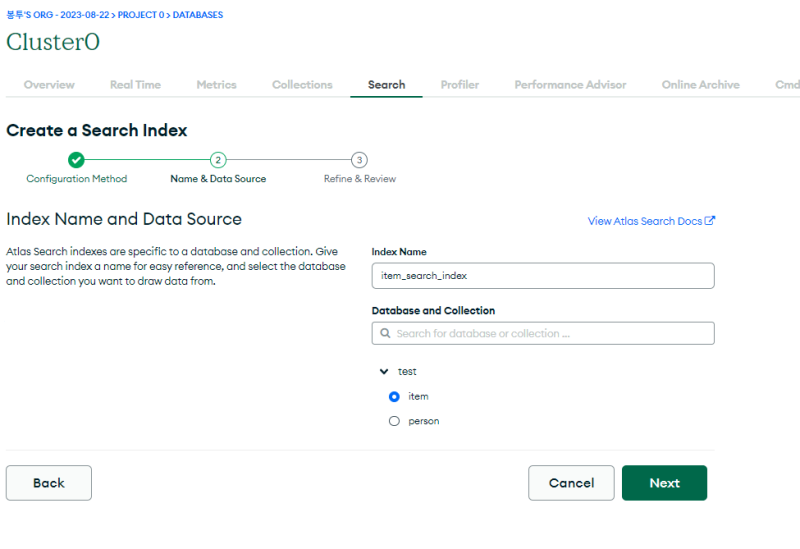Open the Overview tab
Viewport: 800px width, 549px height.
[49, 85]
